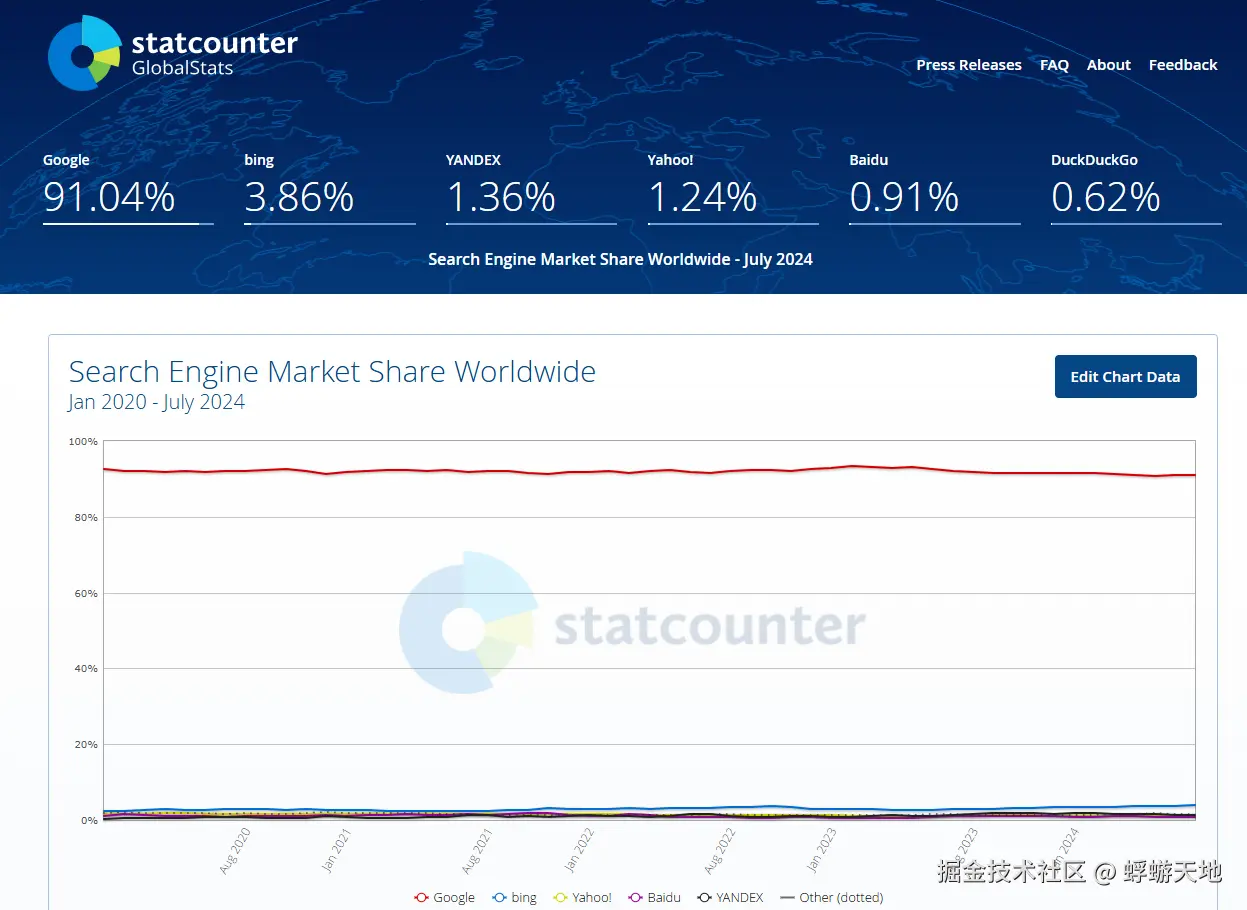
Task: Toggle the Other (dotted) legend entry
Action: coord(832,898)
